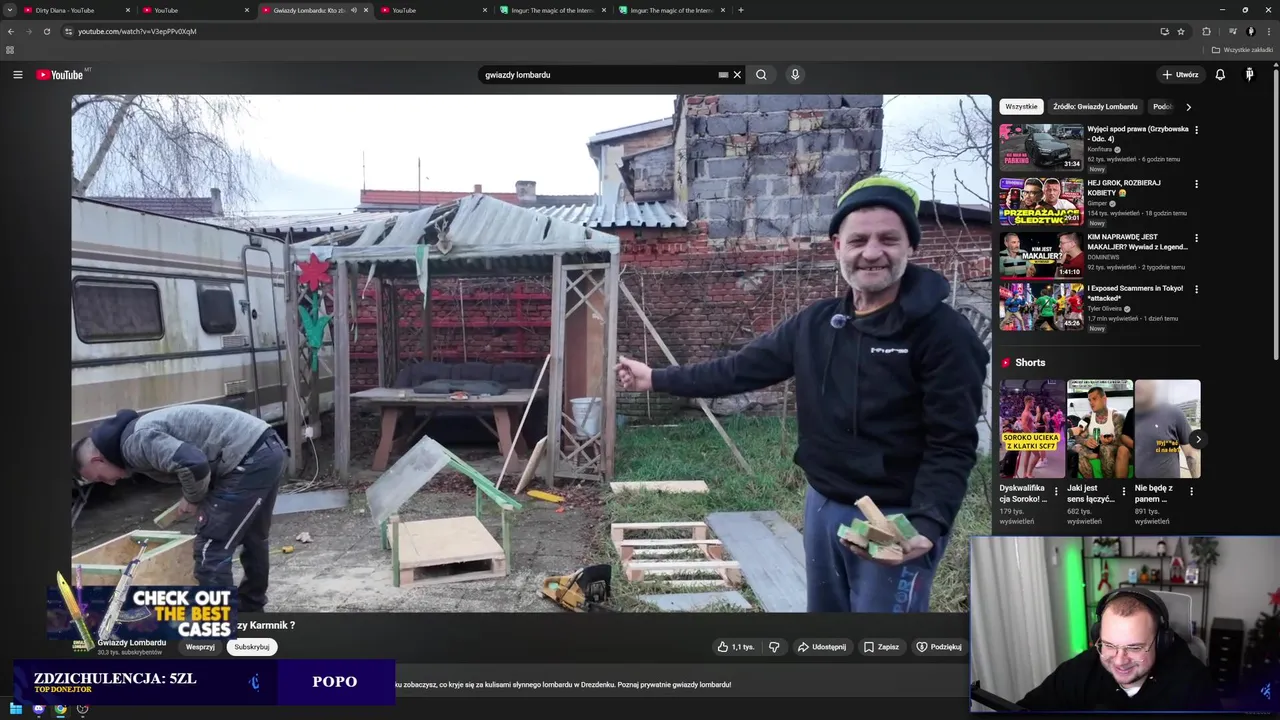Mute the Gwiazdy Lombardu tab via speaker icon

pyautogui.click(x=354, y=10)
